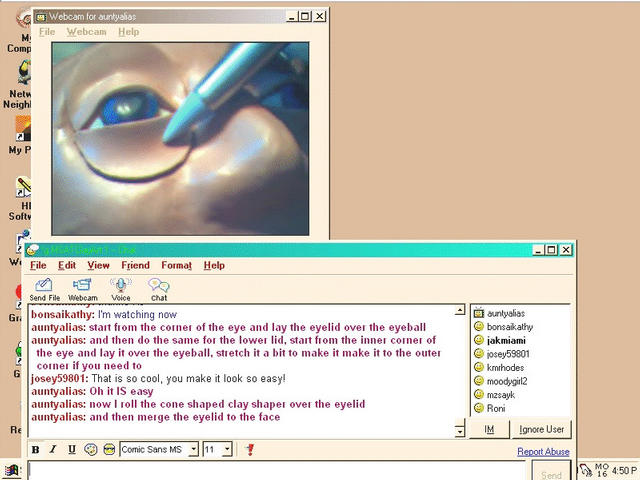Open the Help menu in chat window
The width and height of the screenshot is (640, 480).
click(214, 265)
